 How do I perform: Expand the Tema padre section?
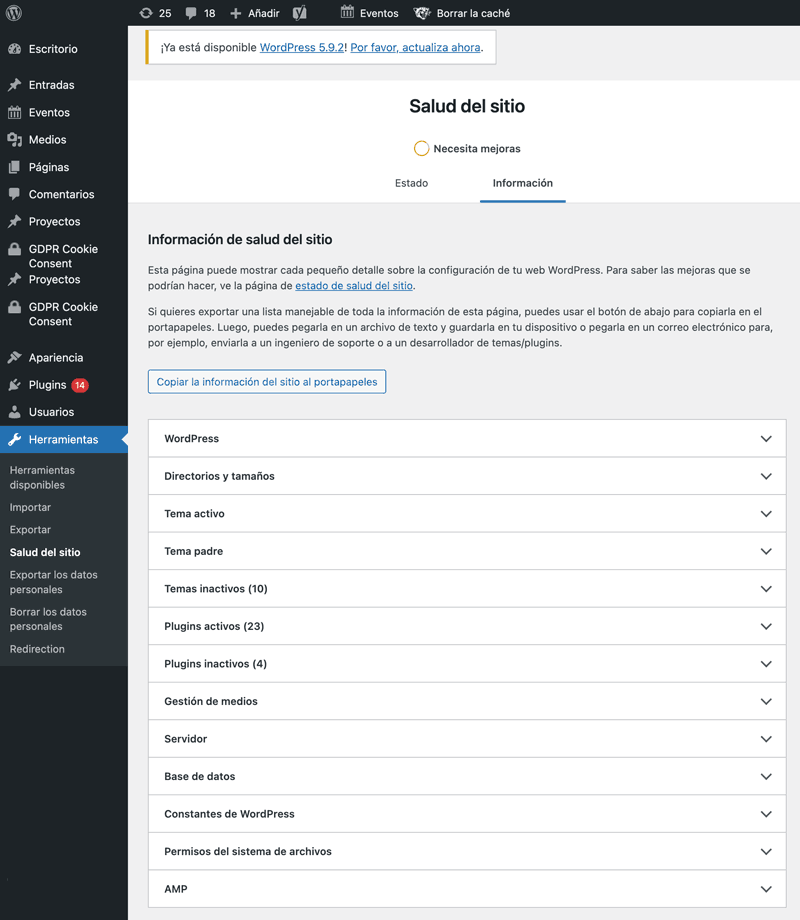(467, 551)
